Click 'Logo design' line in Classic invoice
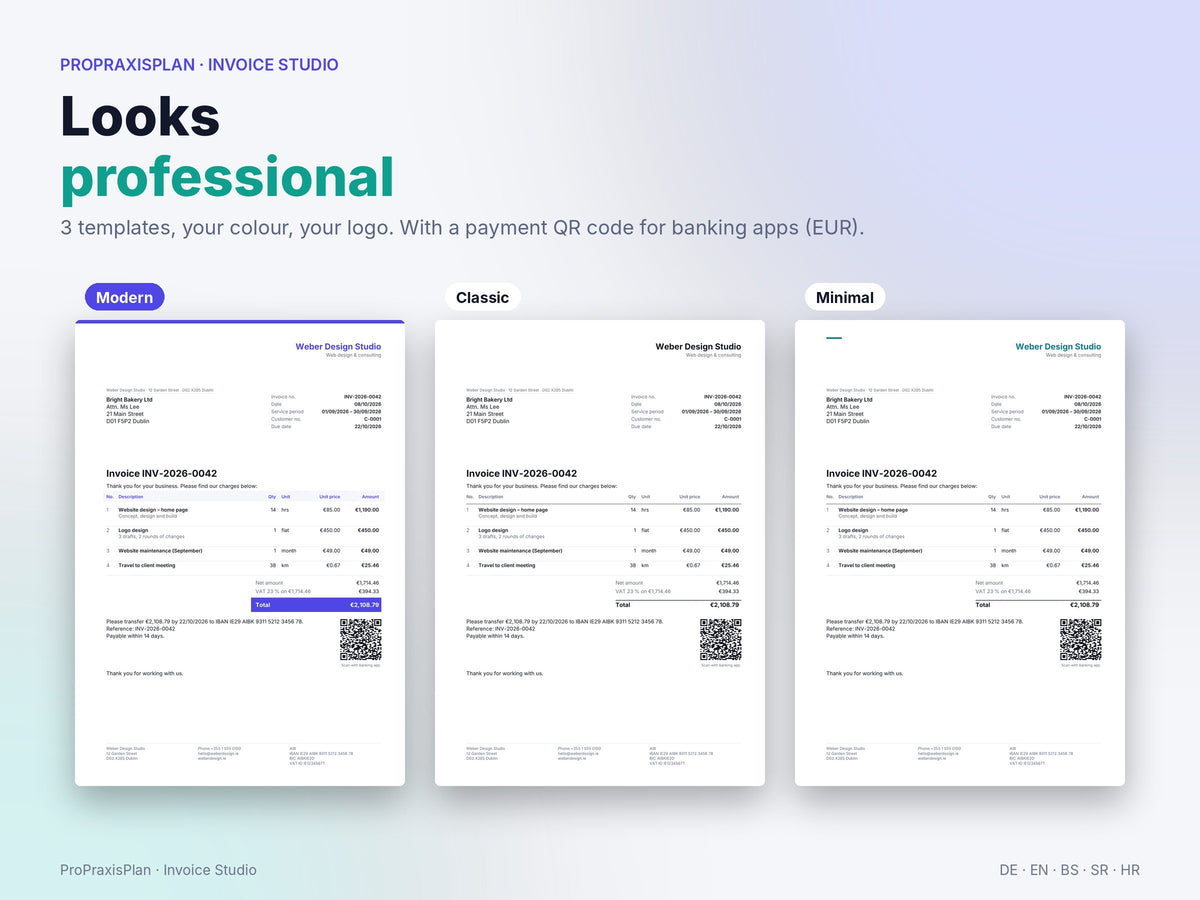This screenshot has width=1200, height=900. (493, 530)
